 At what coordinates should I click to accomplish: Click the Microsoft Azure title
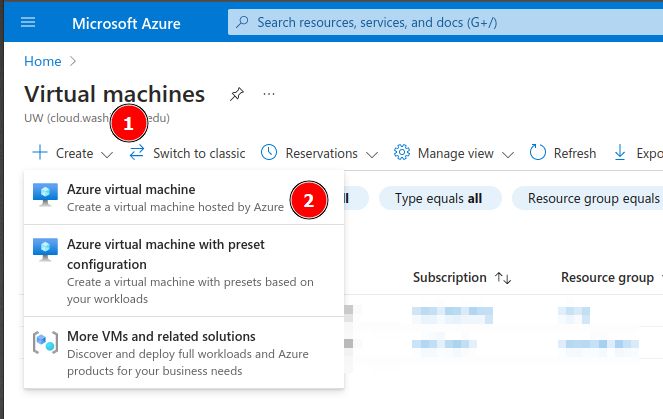[x=126, y=23]
